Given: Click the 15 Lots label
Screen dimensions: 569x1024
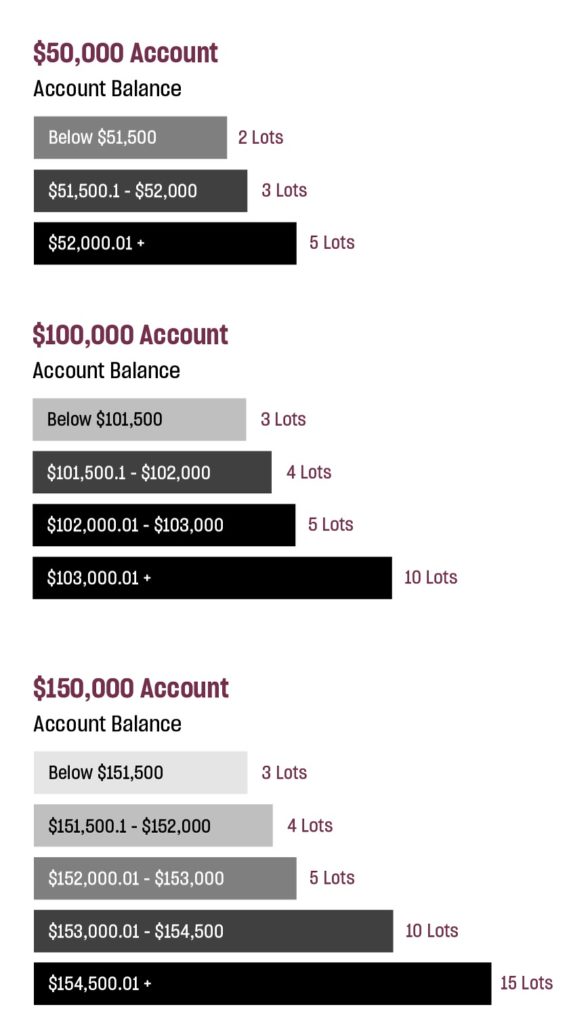Looking at the screenshot, I should click(x=527, y=983).
